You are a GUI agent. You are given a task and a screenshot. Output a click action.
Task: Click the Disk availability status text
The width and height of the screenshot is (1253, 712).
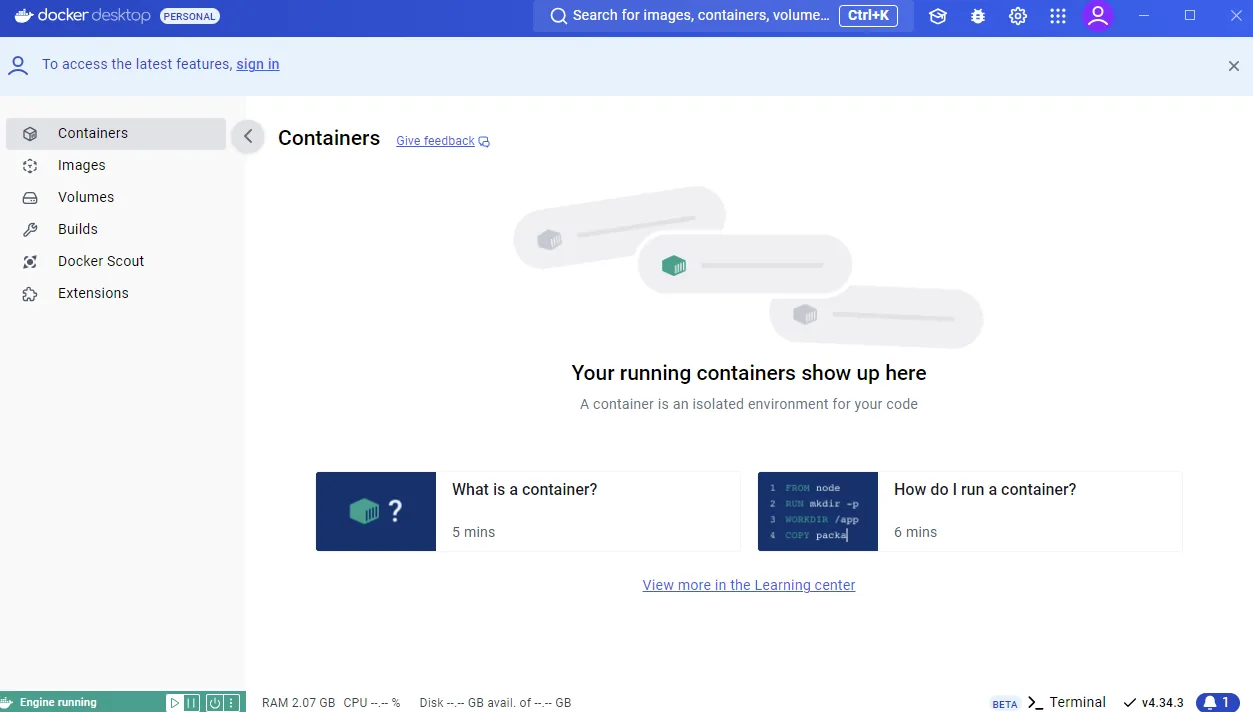point(495,703)
